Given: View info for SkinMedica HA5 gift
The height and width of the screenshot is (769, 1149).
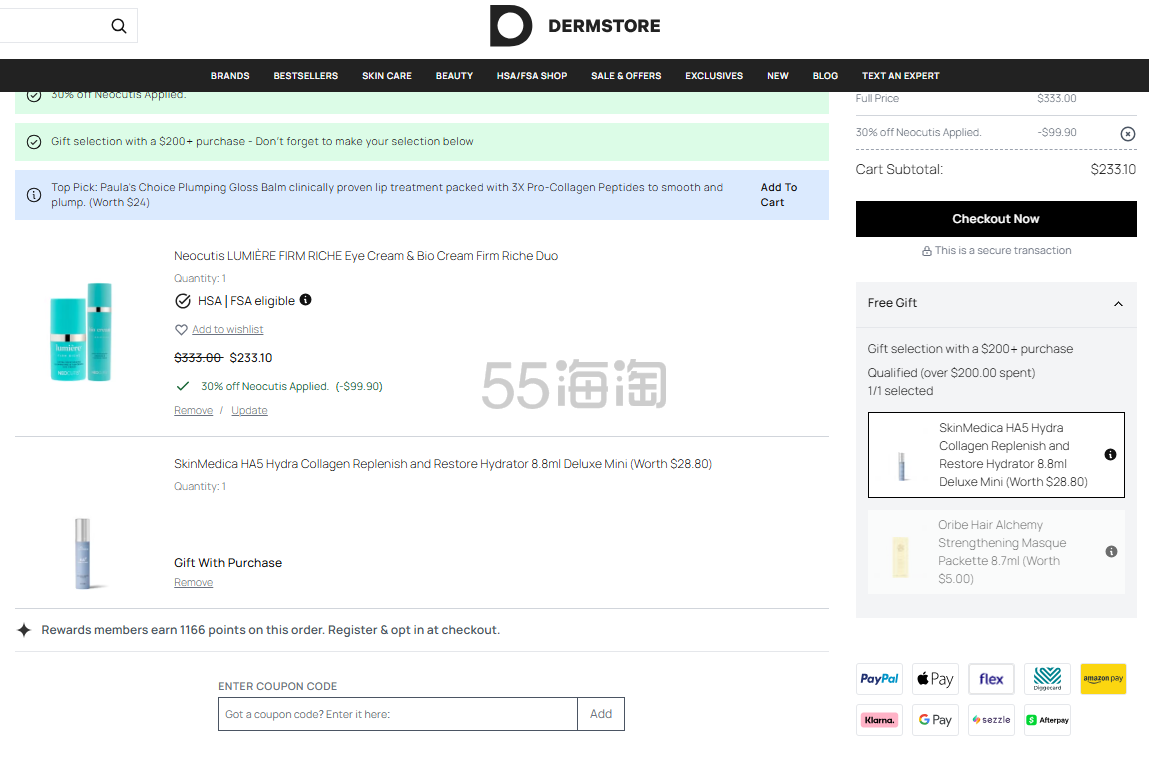Looking at the screenshot, I should 1110,455.
